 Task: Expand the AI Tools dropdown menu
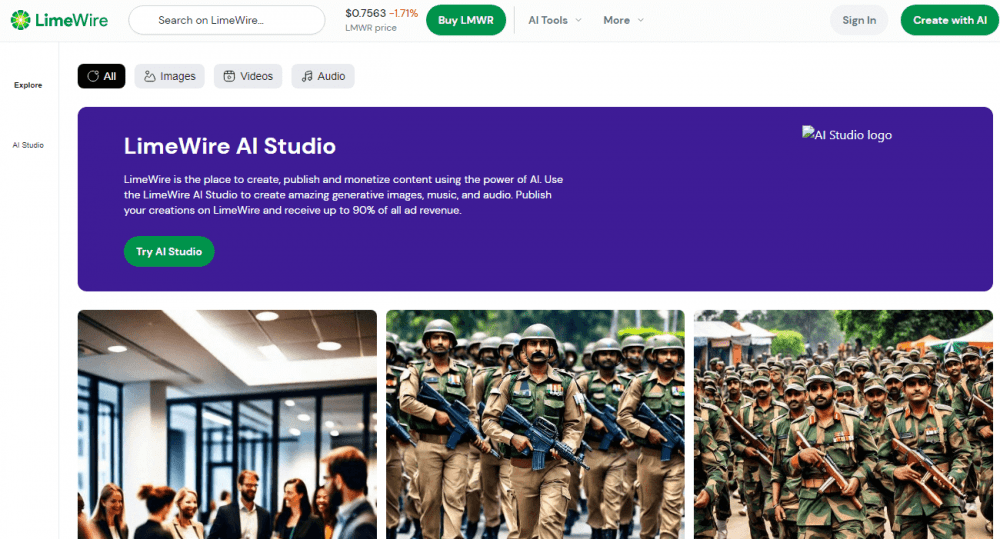555,20
